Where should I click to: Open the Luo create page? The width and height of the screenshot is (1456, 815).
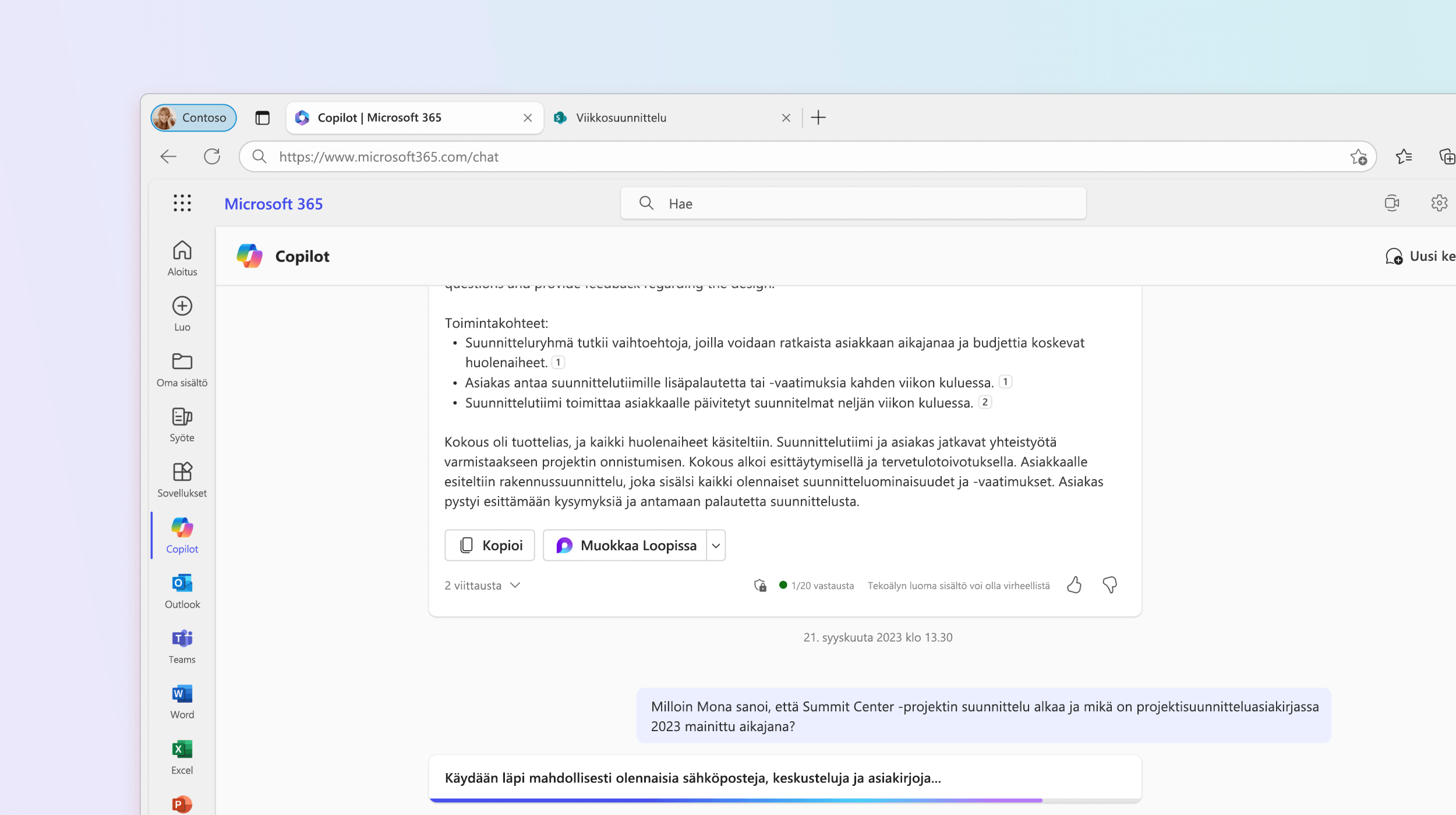(x=182, y=314)
